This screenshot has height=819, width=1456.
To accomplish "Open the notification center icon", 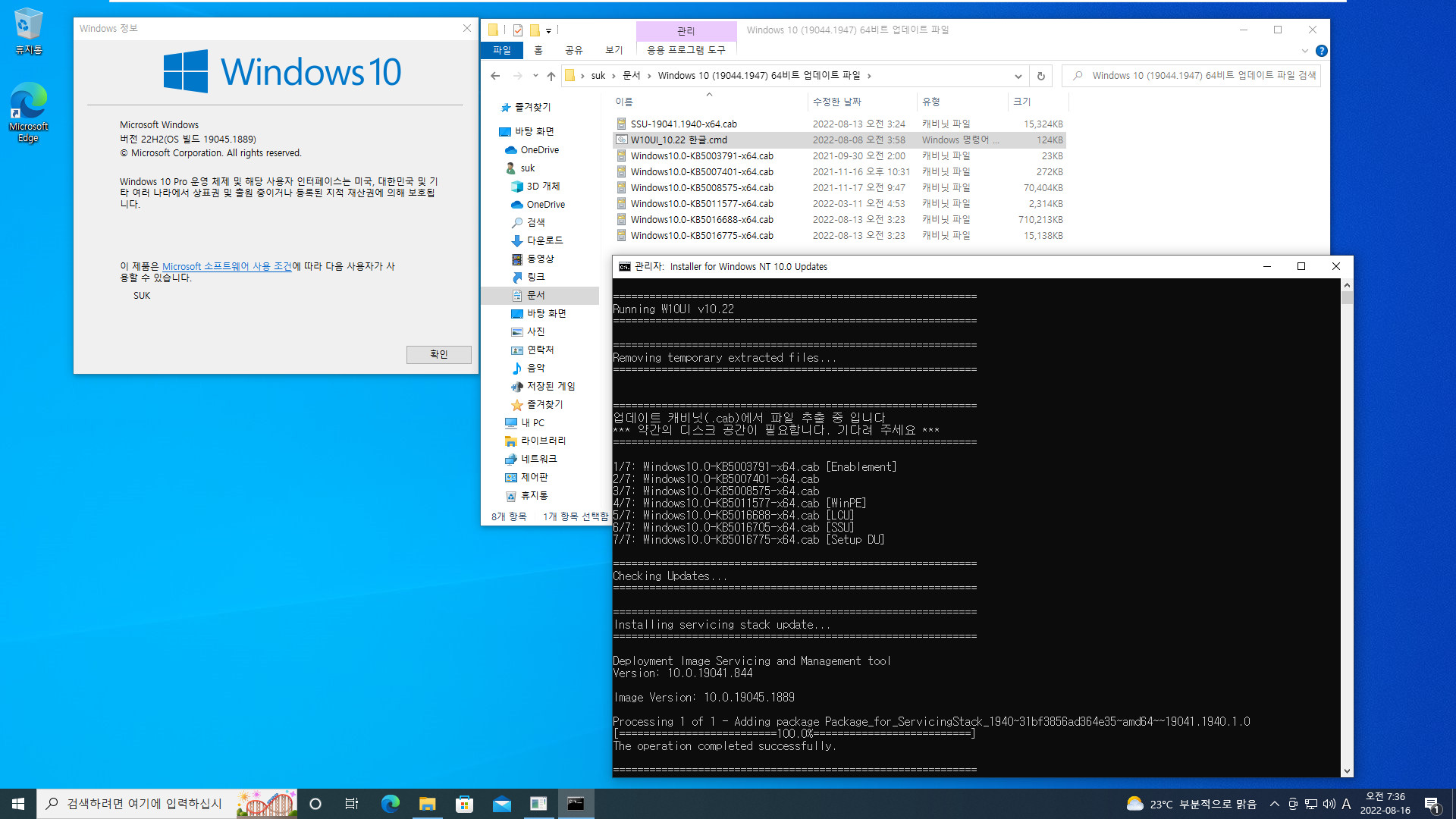I will tap(1432, 804).
